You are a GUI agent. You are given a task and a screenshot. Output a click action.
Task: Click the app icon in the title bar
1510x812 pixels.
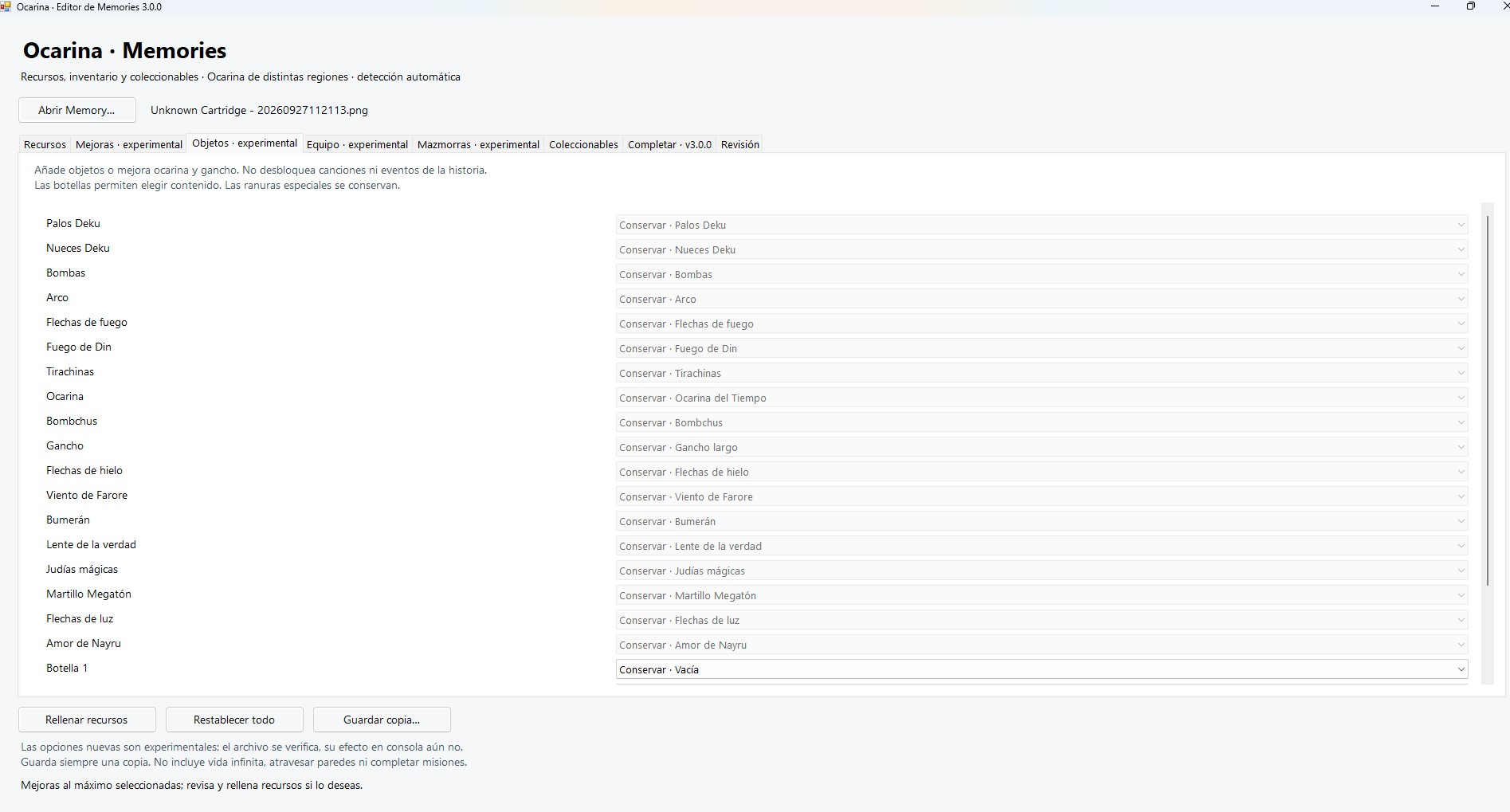tap(6, 6)
